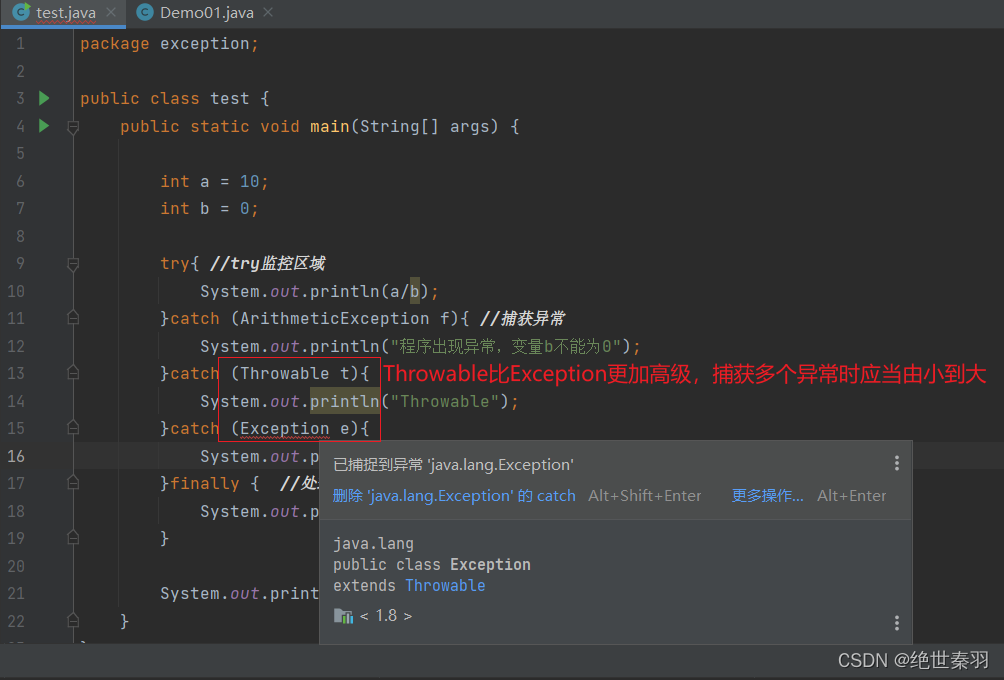
Task: Toggle fold end marker on line 19
Action: [73, 538]
